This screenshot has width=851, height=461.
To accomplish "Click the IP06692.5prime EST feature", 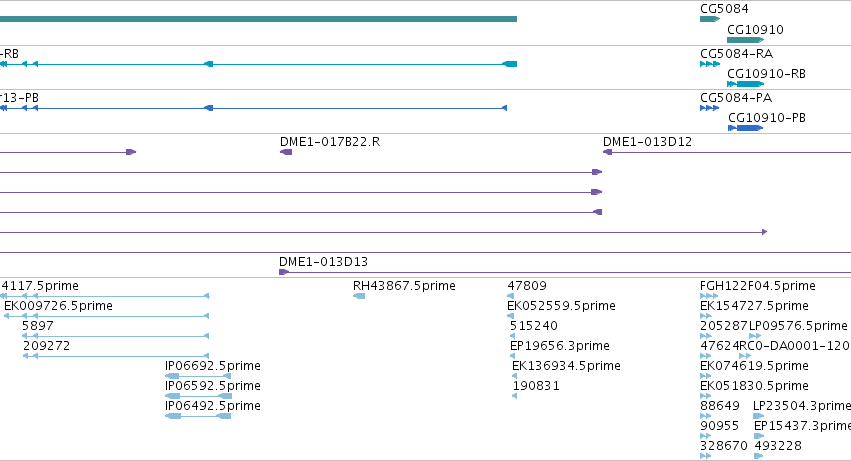I will click(x=198, y=376).
